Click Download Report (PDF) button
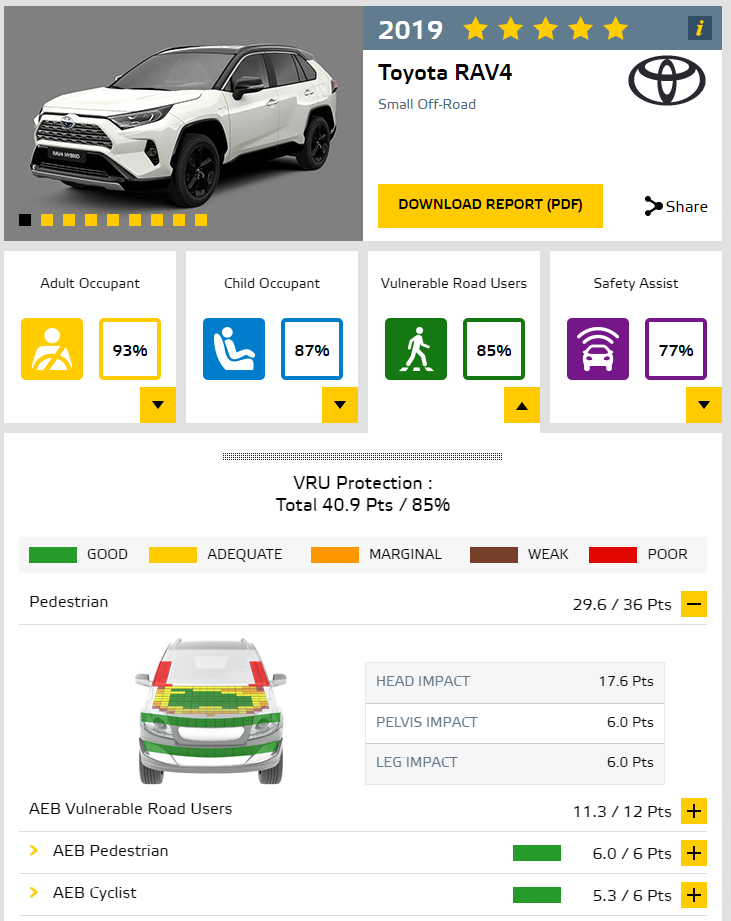Screen dimensions: 731x921 point(490,206)
